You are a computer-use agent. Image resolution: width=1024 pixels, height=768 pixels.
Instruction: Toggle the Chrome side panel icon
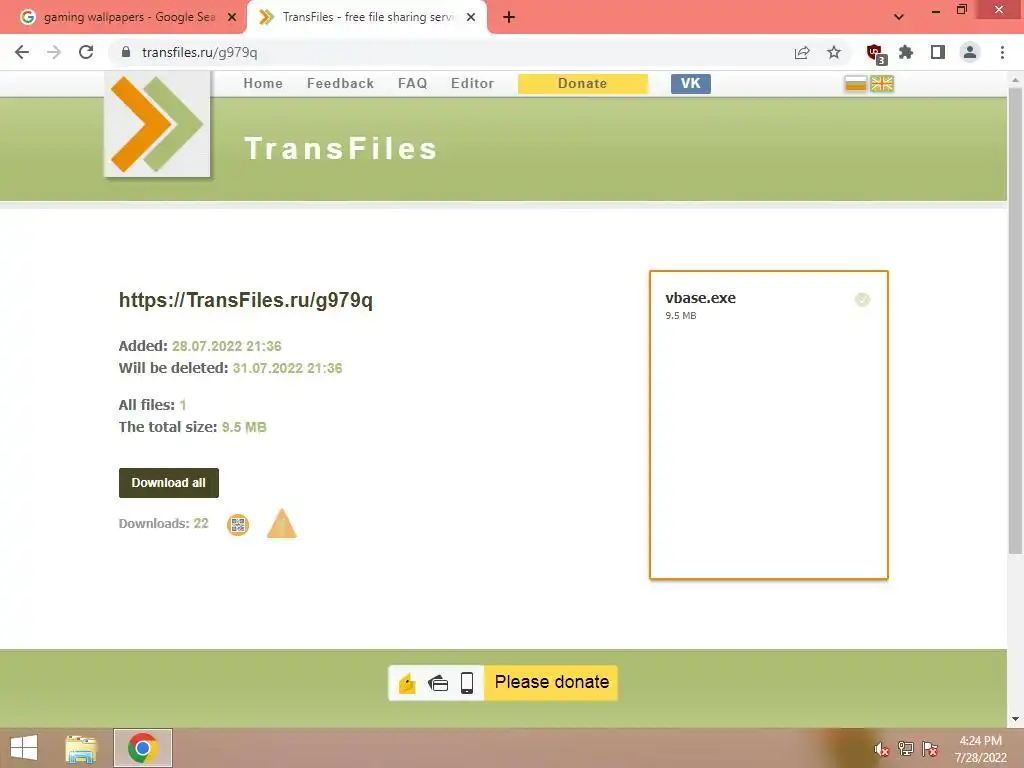[938, 52]
